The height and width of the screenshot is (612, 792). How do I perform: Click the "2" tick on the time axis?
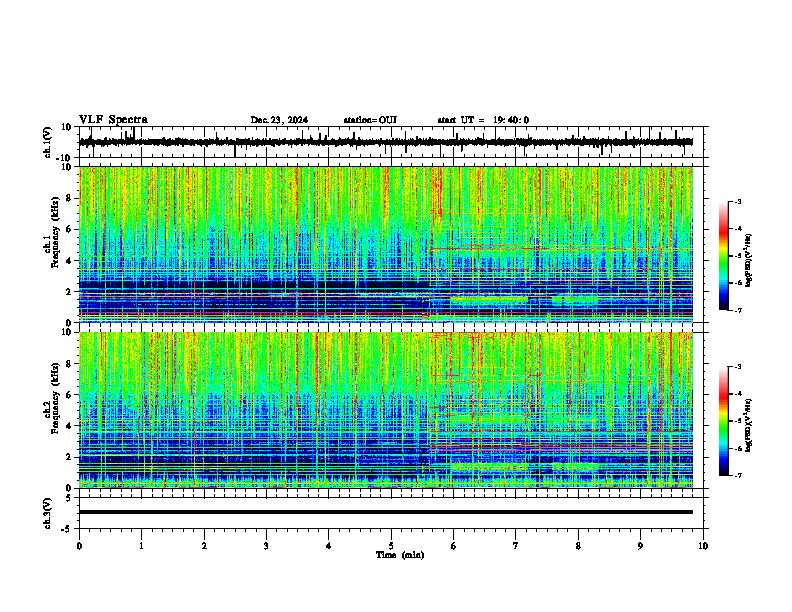coord(204,546)
